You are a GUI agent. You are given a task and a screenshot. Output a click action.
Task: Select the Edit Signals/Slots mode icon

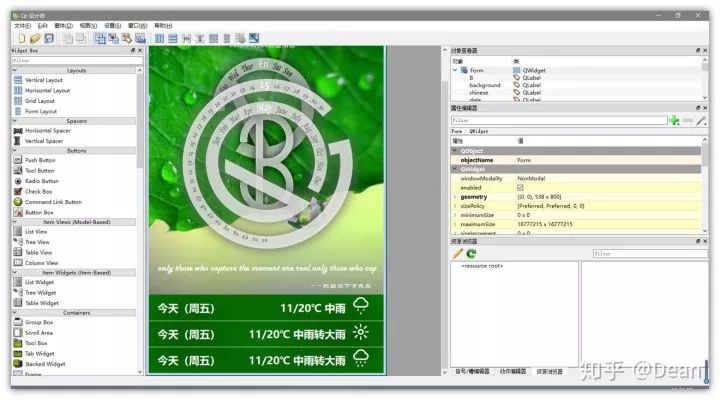113,39
